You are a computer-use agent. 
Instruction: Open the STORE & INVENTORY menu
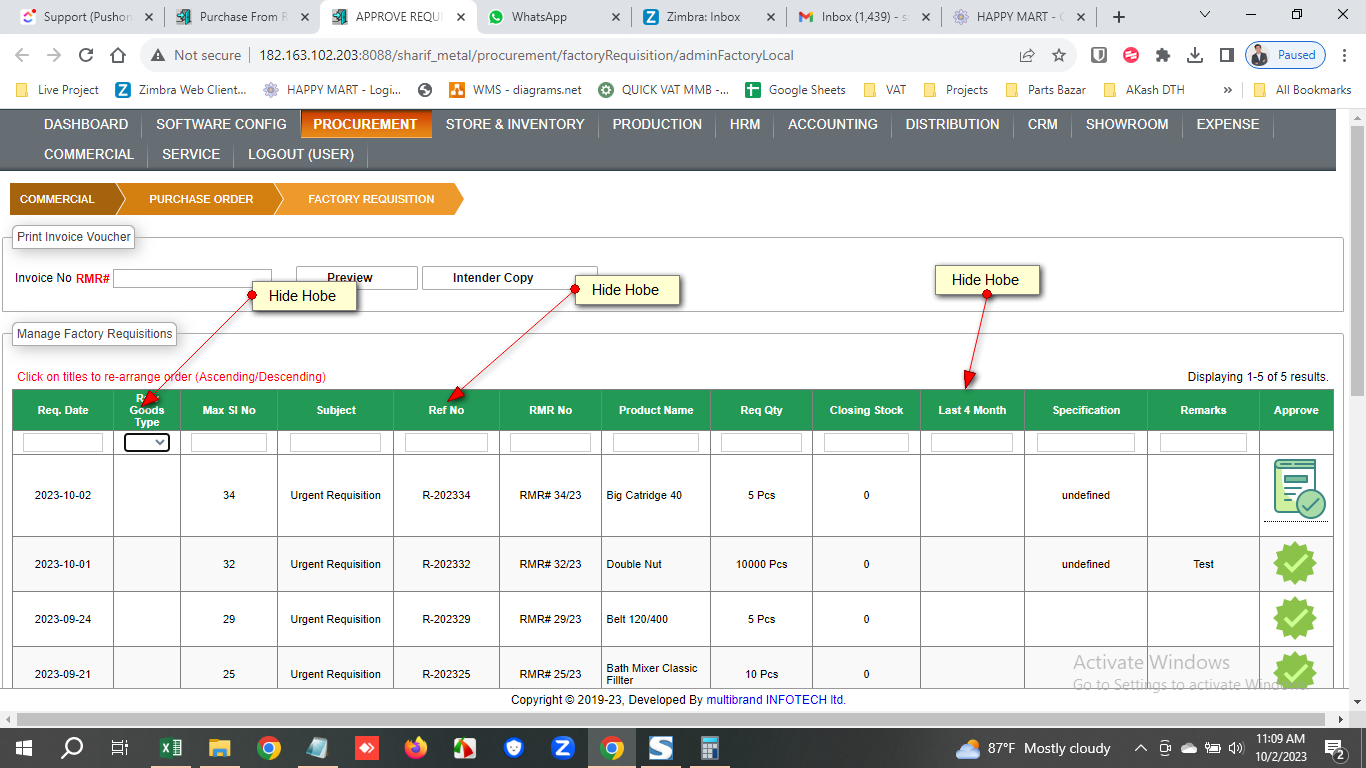click(515, 124)
